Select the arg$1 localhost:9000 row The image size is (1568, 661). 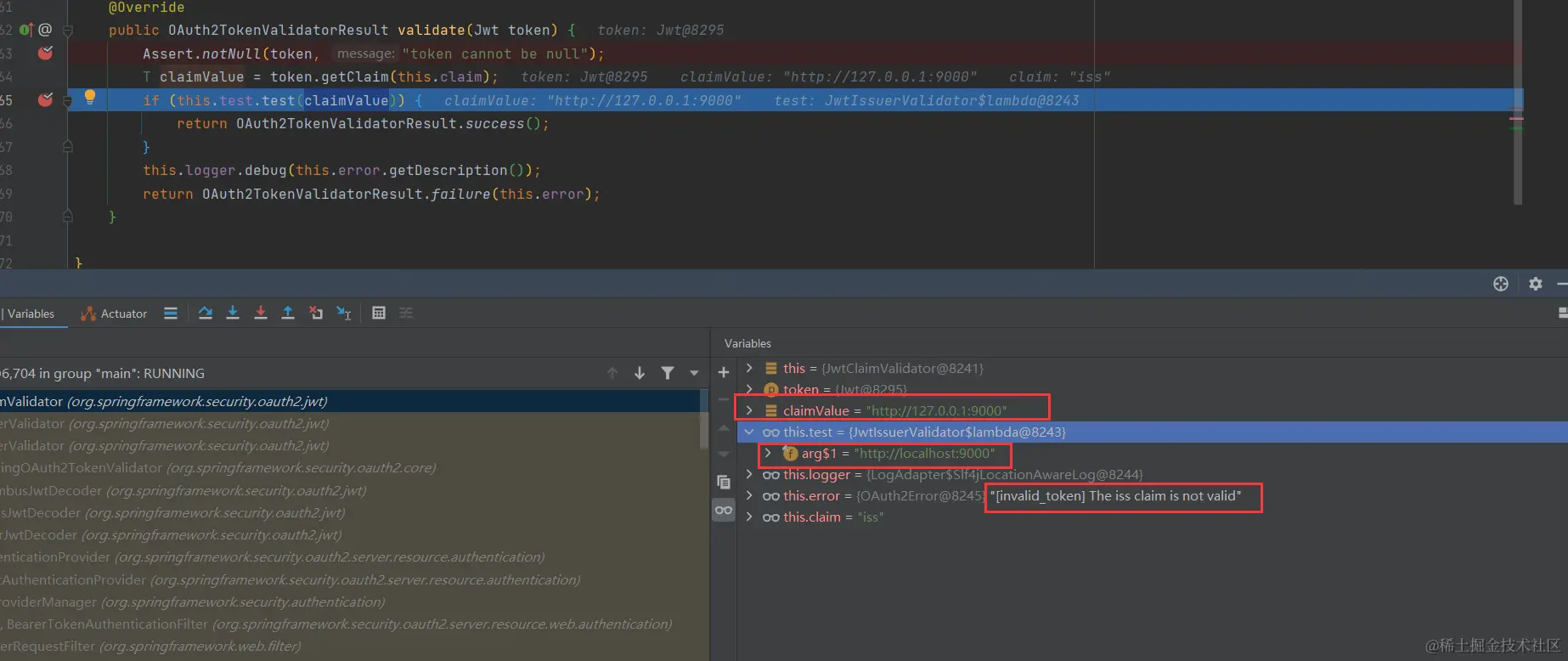pos(1153,453)
